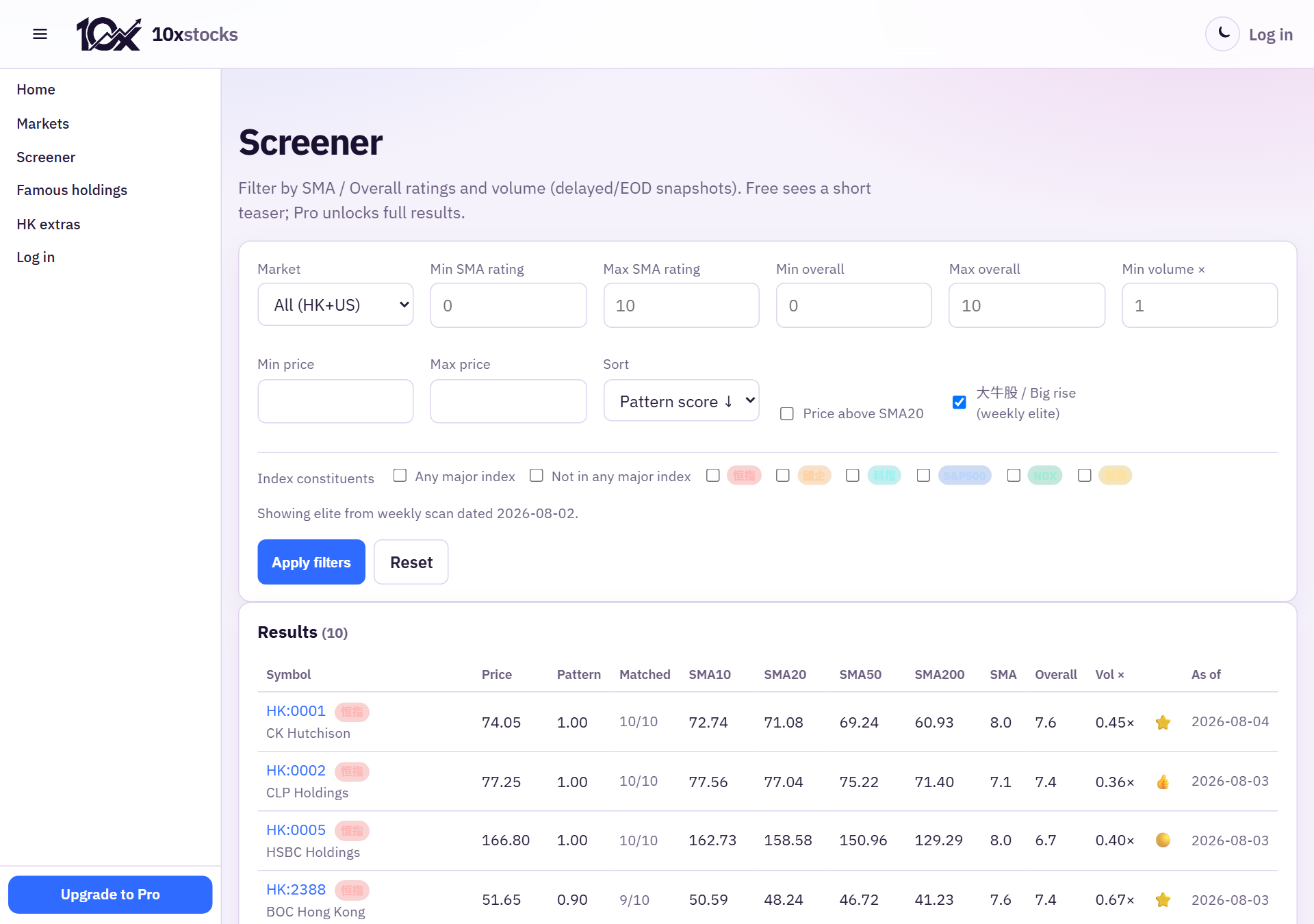The width and height of the screenshot is (1314, 924).
Task: Click the 10xstocks brand name
Action: click(195, 35)
